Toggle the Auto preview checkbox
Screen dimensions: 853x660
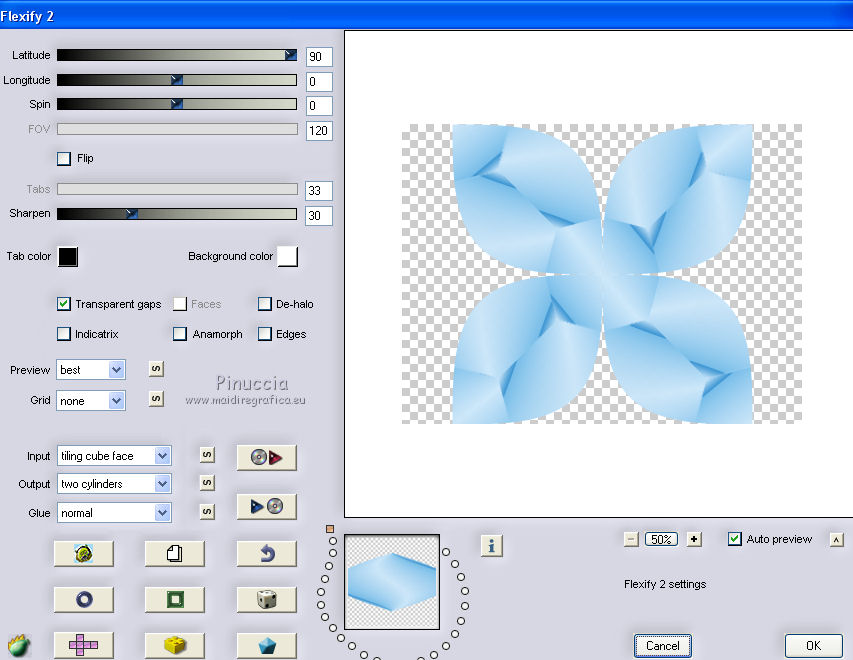[x=734, y=539]
